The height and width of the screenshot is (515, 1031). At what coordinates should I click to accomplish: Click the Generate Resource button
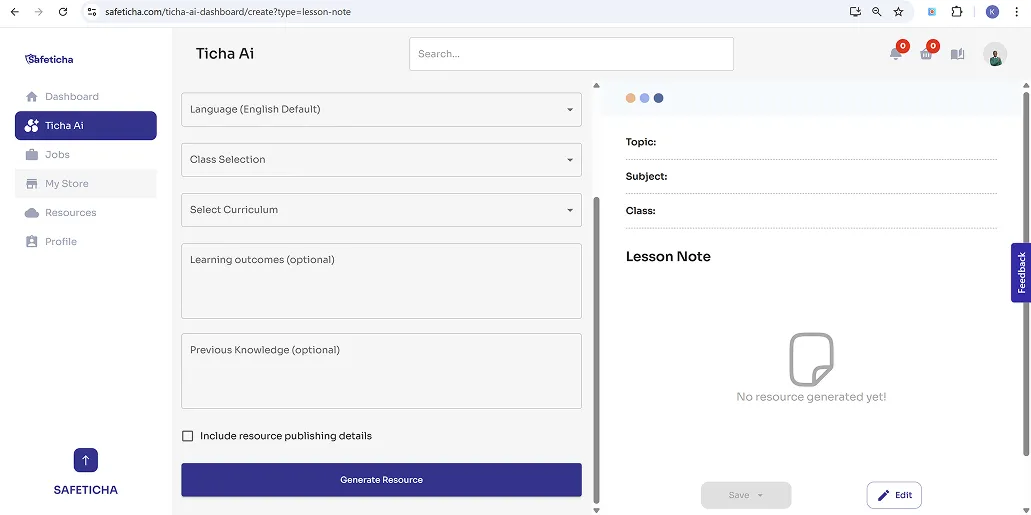point(381,479)
